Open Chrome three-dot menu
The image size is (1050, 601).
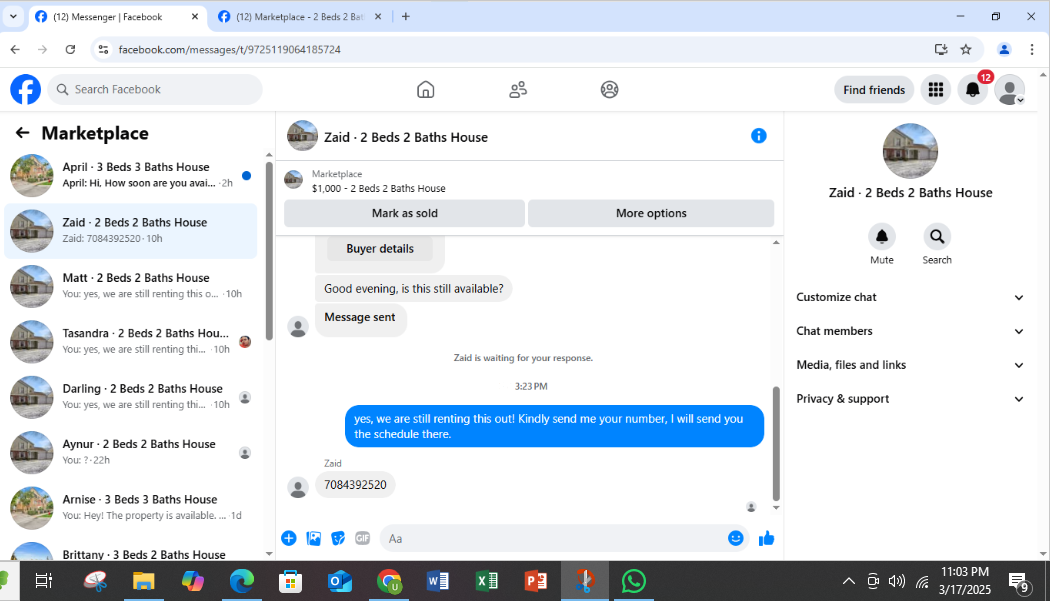[1032, 50]
